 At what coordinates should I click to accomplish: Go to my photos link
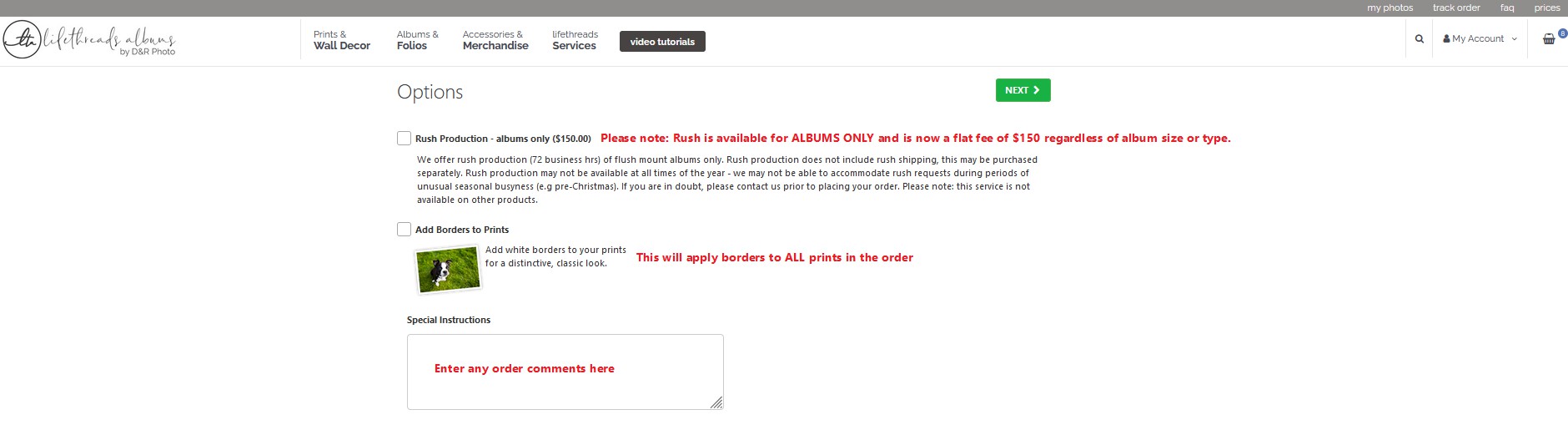[1390, 8]
